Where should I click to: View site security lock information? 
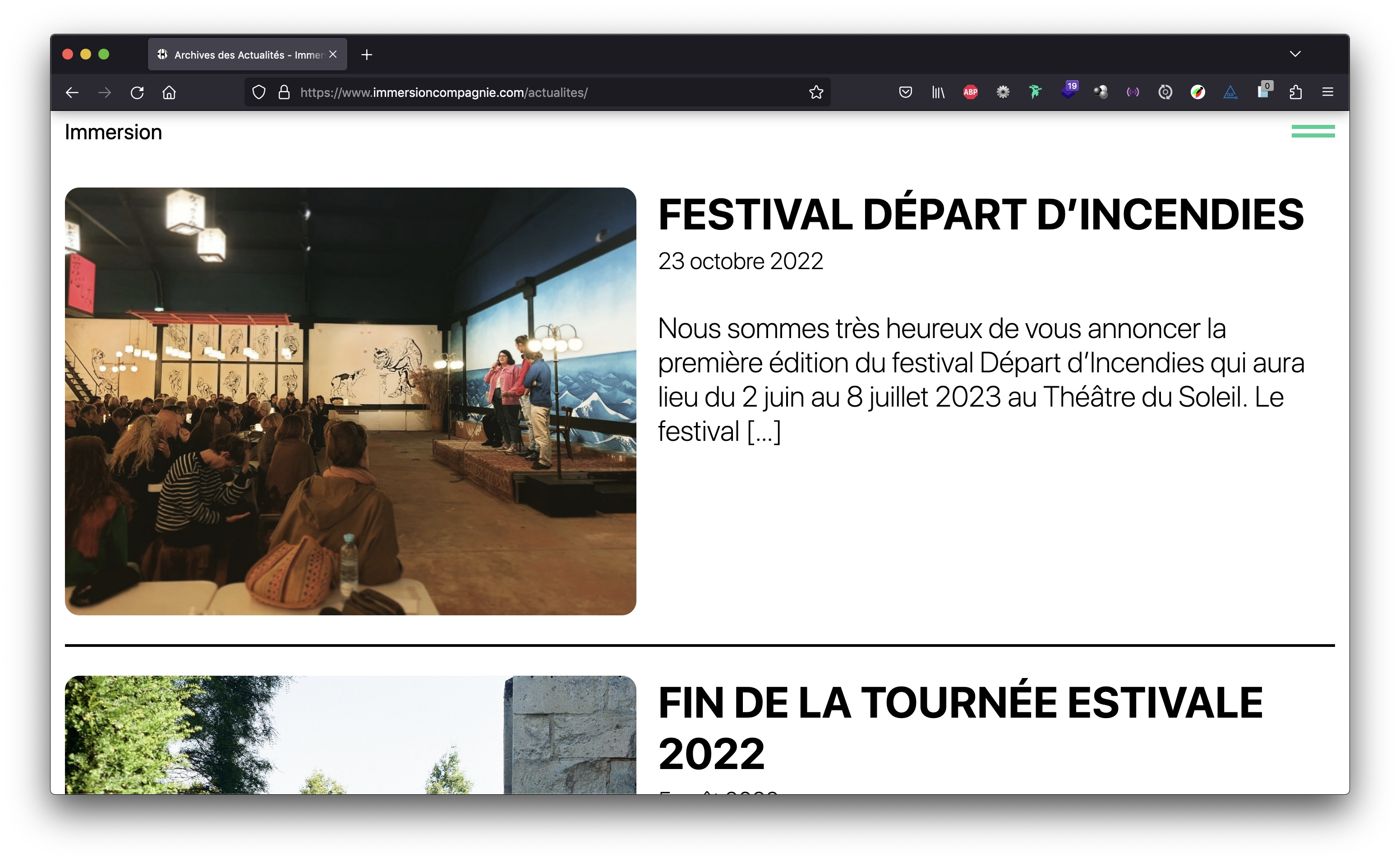(284, 92)
